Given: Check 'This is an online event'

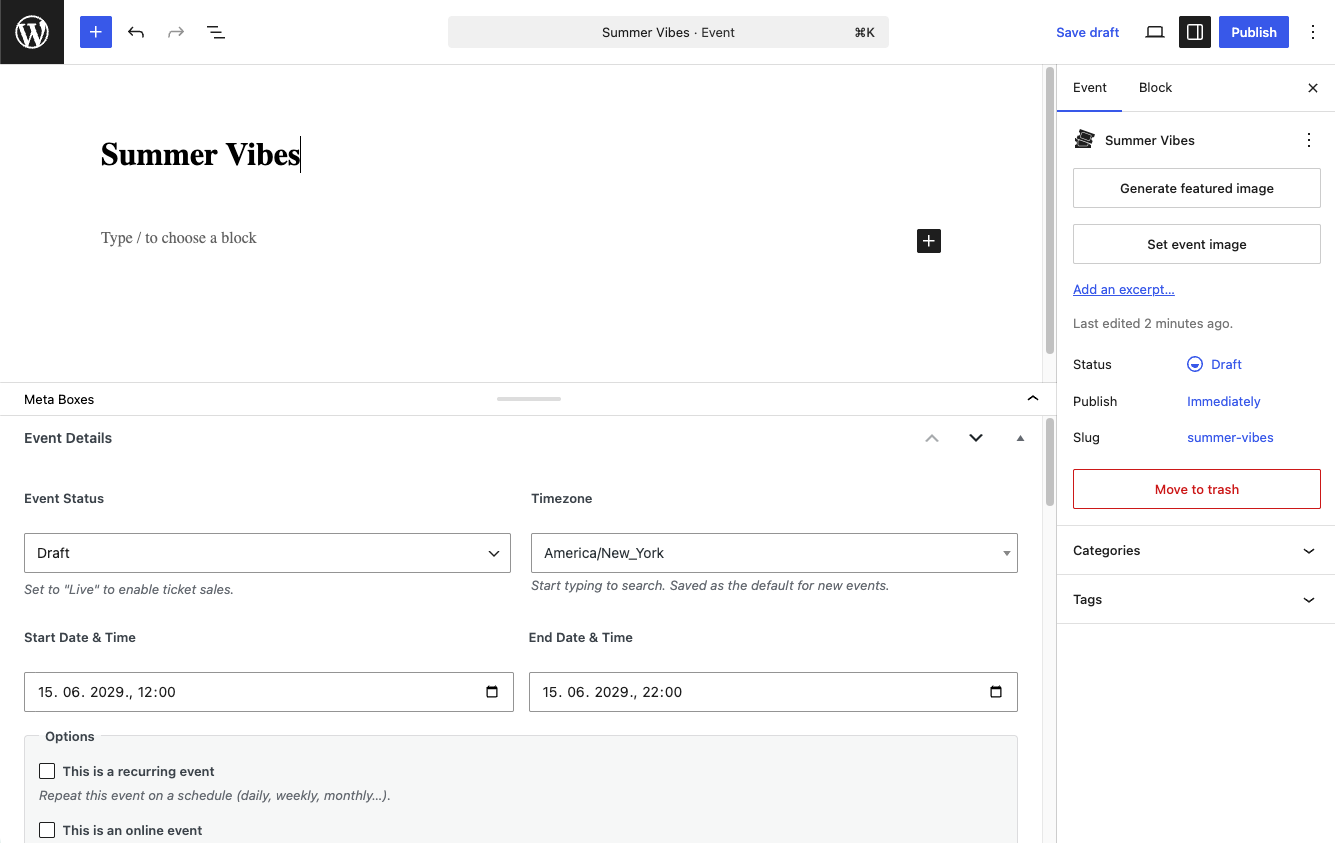Looking at the screenshot, I should pos(47,830).
